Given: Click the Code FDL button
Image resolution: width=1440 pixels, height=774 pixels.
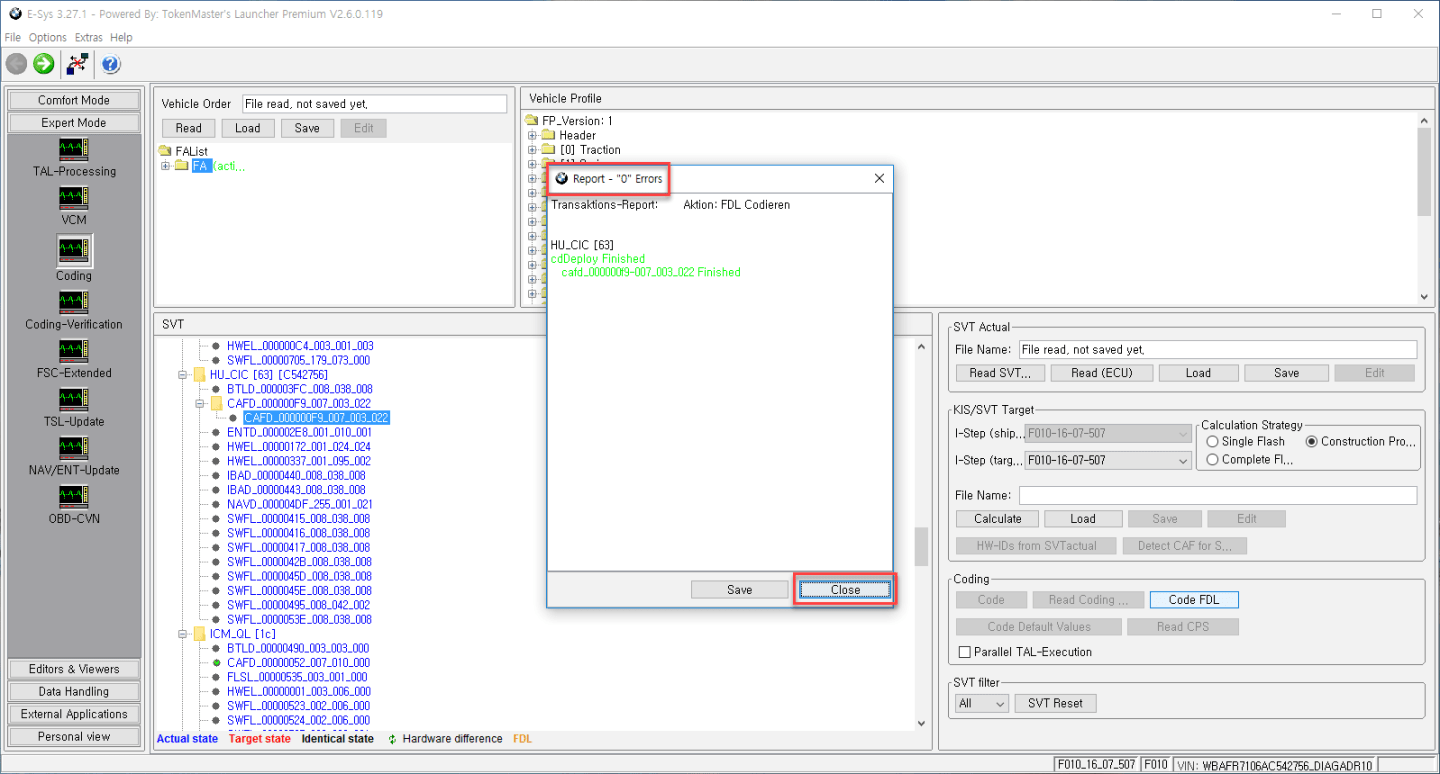Looking at the screenshot, I should (x=1194, y=600).
